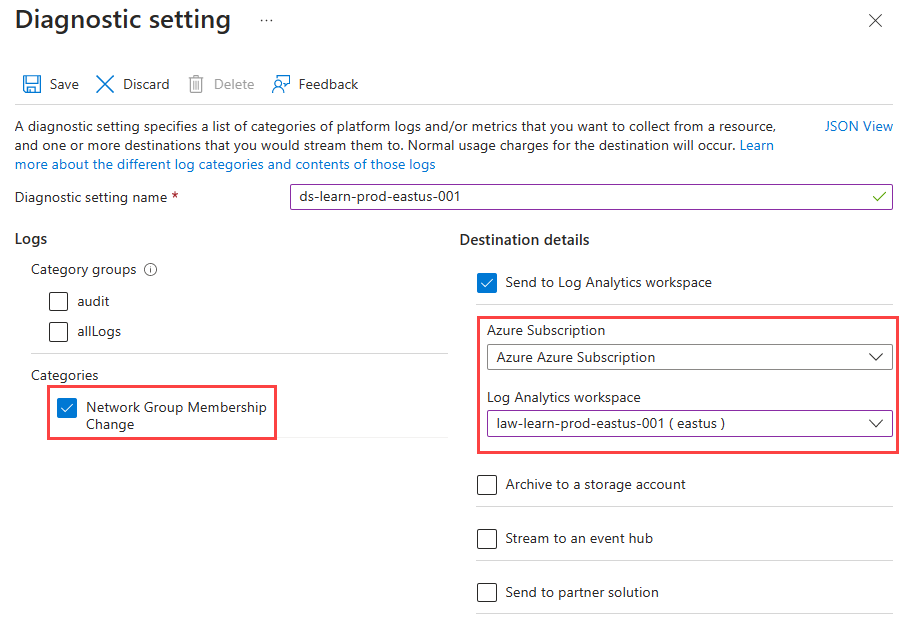The image size is (905, 632).
Task: Click the green validation checkmark
Action: 881,197
